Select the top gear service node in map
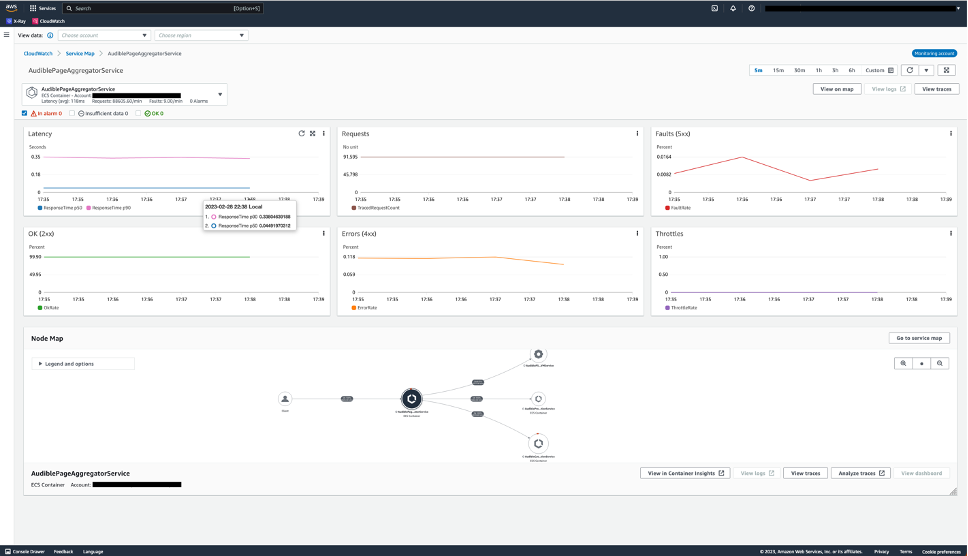Viewport: 968px width, 556px height. (538, 354)
